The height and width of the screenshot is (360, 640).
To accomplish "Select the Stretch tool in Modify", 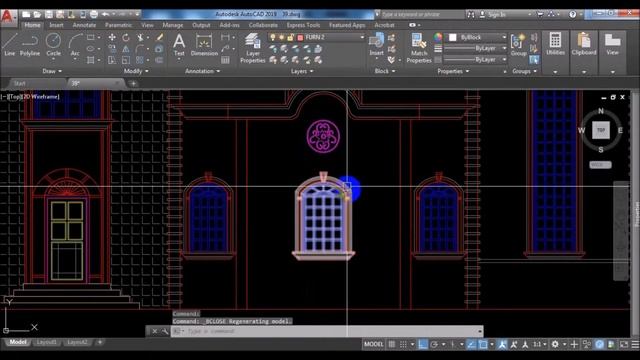I will [x=112, y=60].
